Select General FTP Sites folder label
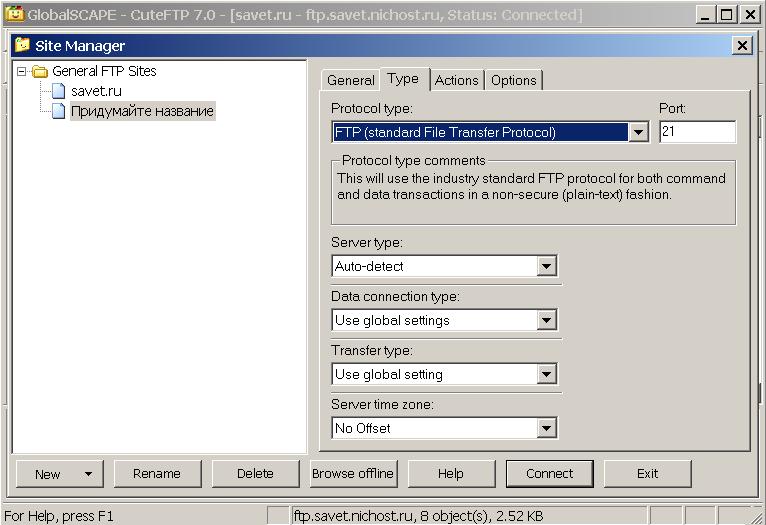Viewport: 766px width, 525px height. click(x=104, y=71)
